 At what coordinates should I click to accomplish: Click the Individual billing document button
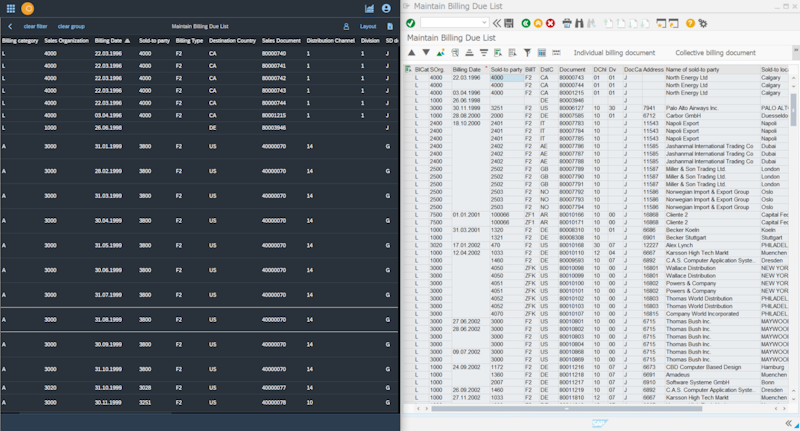coord(614,53)
